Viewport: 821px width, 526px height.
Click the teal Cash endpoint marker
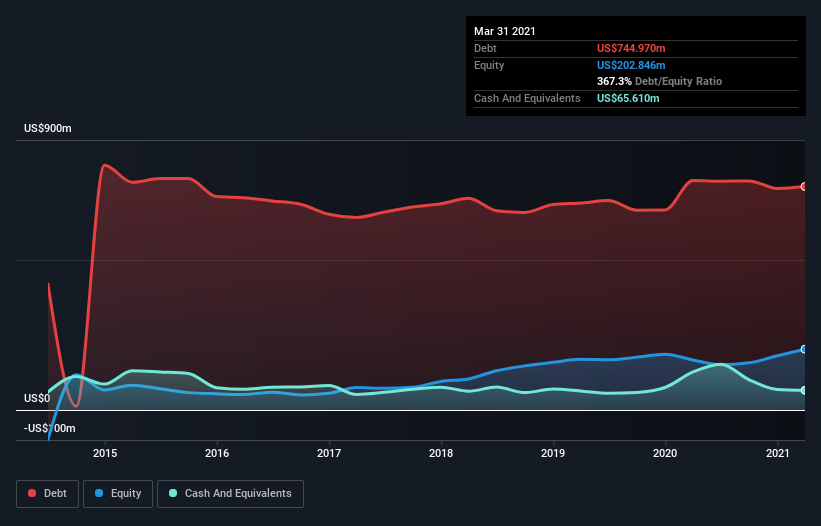click(804, 390)
